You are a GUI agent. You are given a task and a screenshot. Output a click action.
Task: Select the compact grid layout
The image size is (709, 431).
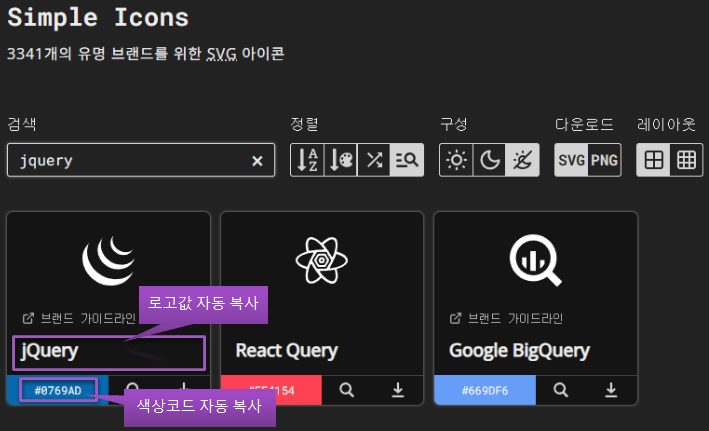686,160
